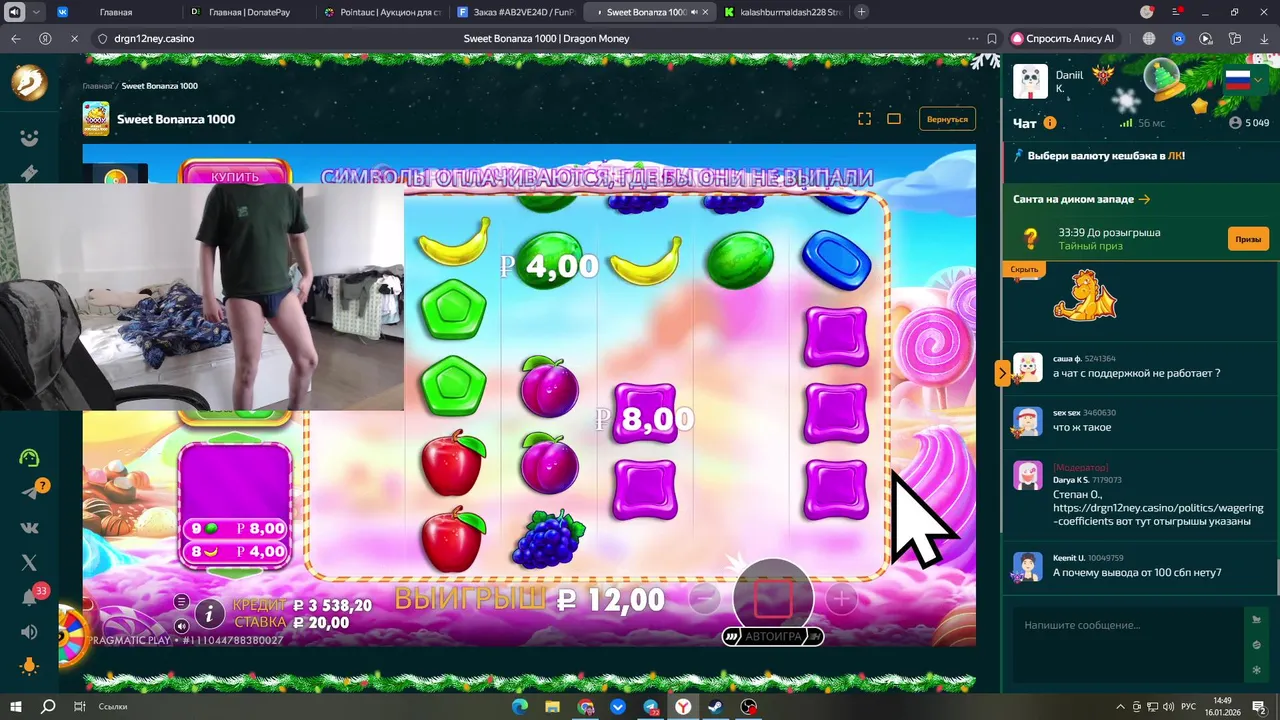Open the Telegram icon in left sidebar
This screenshot has width=1280, height=720.
pyautogui.click(x=30, y=492)
